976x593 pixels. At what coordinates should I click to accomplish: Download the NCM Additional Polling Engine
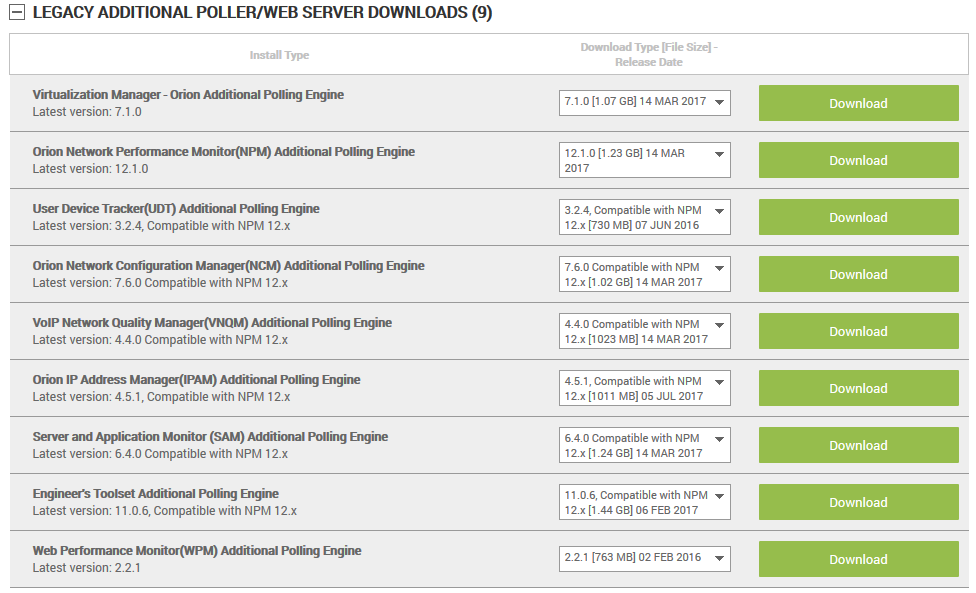pos(858,273)
